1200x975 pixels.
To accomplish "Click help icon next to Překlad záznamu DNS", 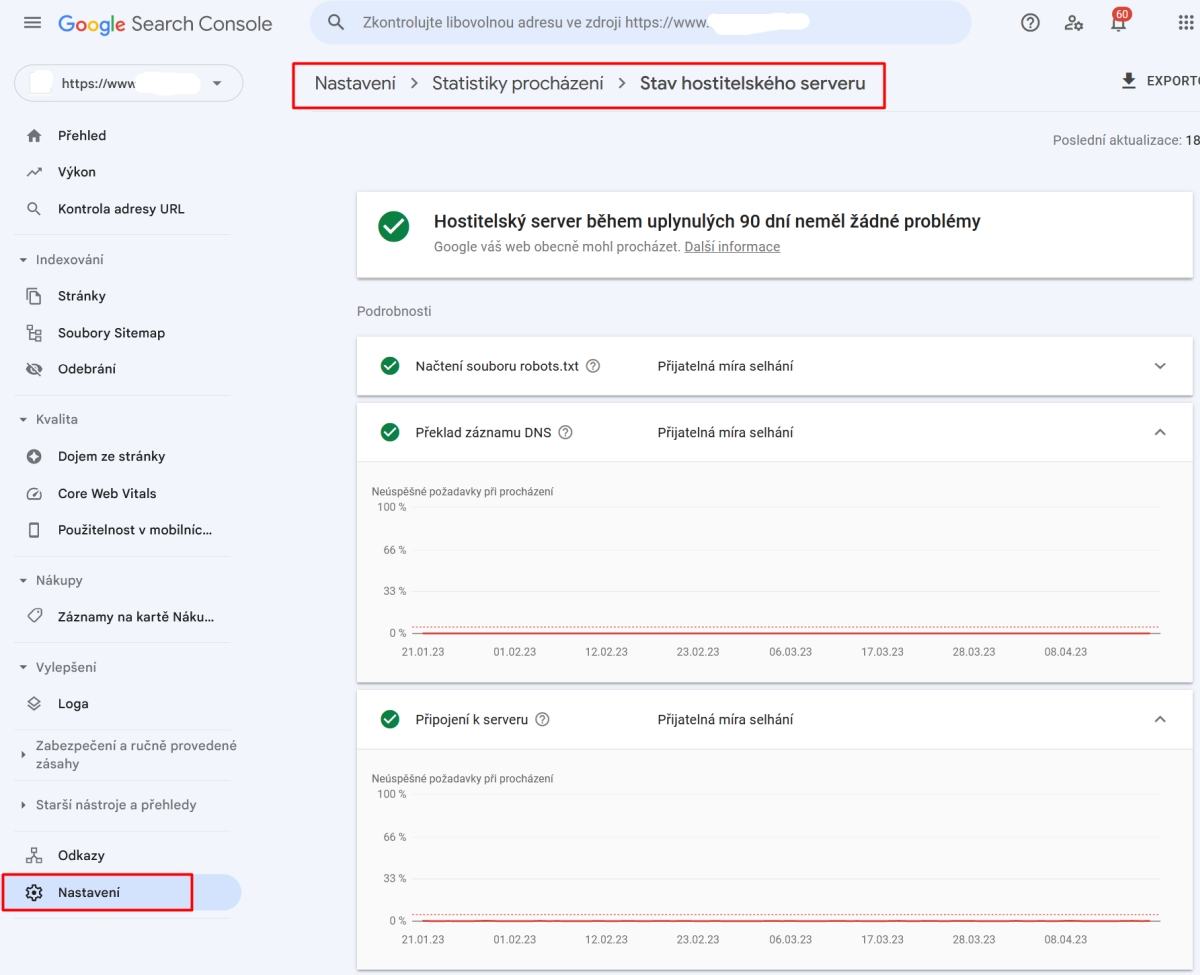I will point(565,433).
